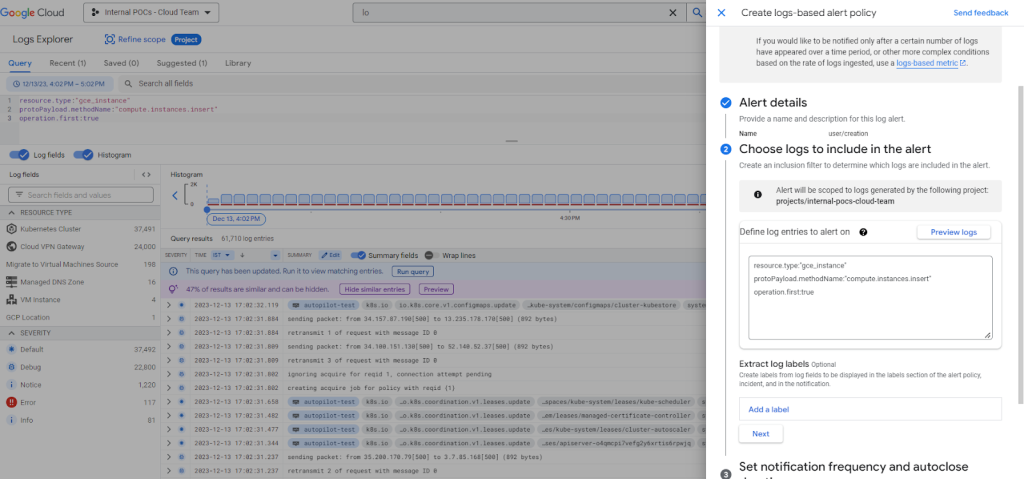
Task: Expand the 17:02:31.658 log entry
Action: [169, 401]
